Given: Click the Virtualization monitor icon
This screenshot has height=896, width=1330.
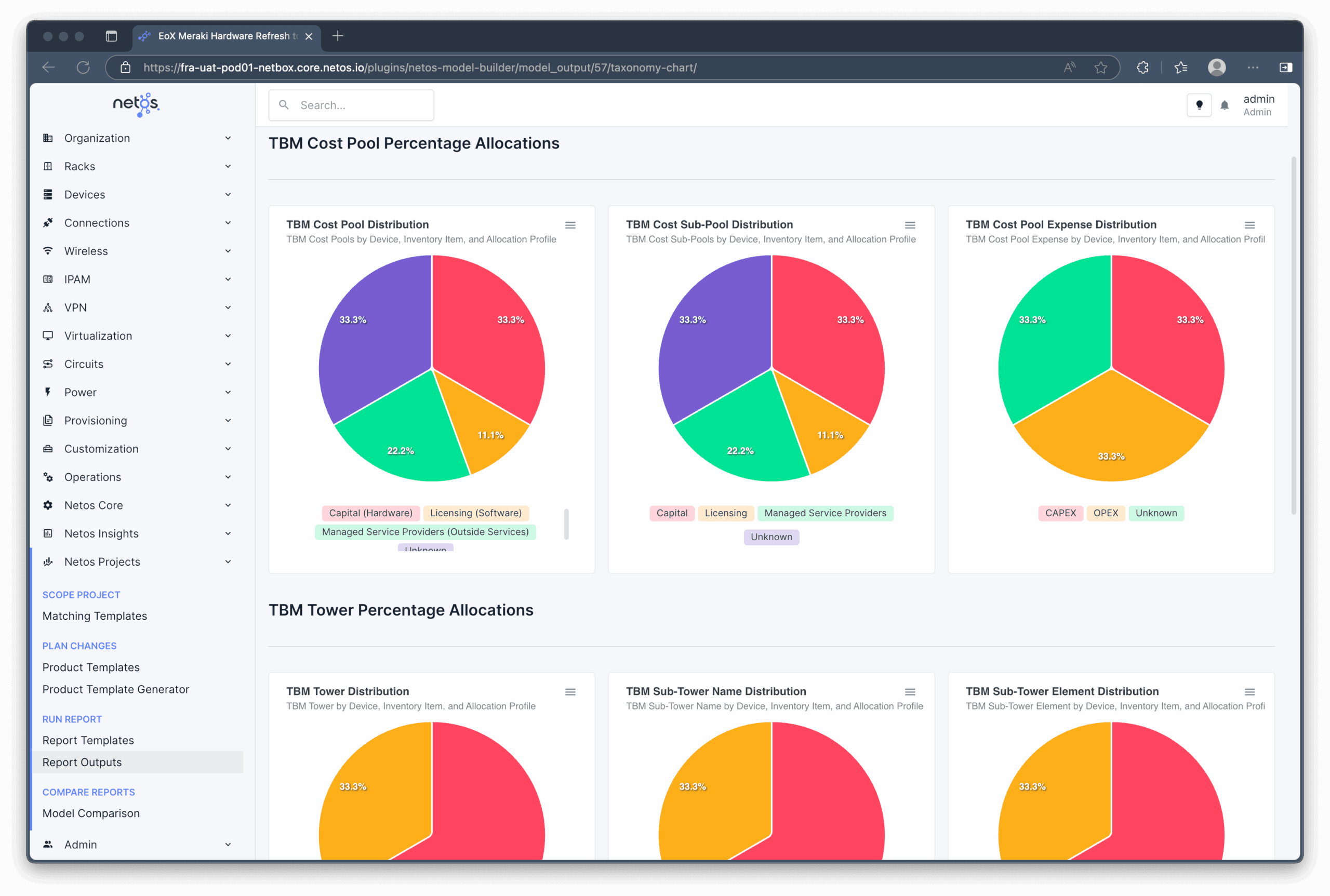Looking at the screenshot, I should (48, 336).
